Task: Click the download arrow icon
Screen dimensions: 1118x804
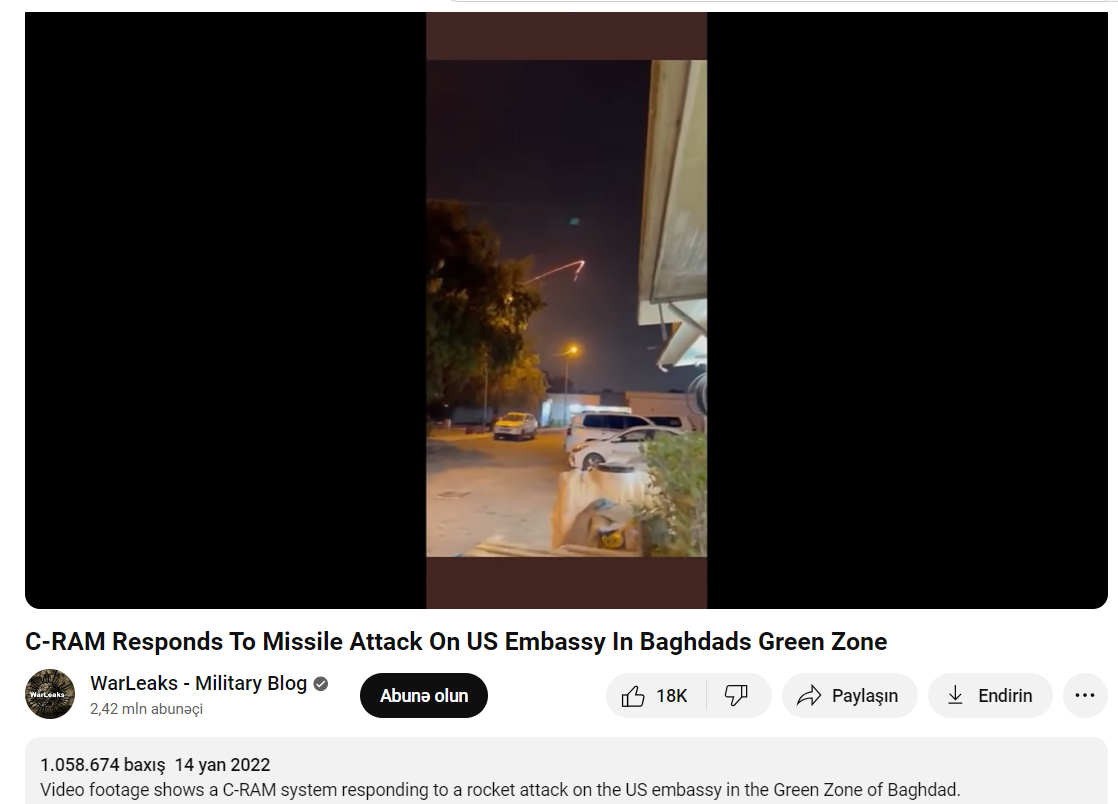Action: [955, 695]
